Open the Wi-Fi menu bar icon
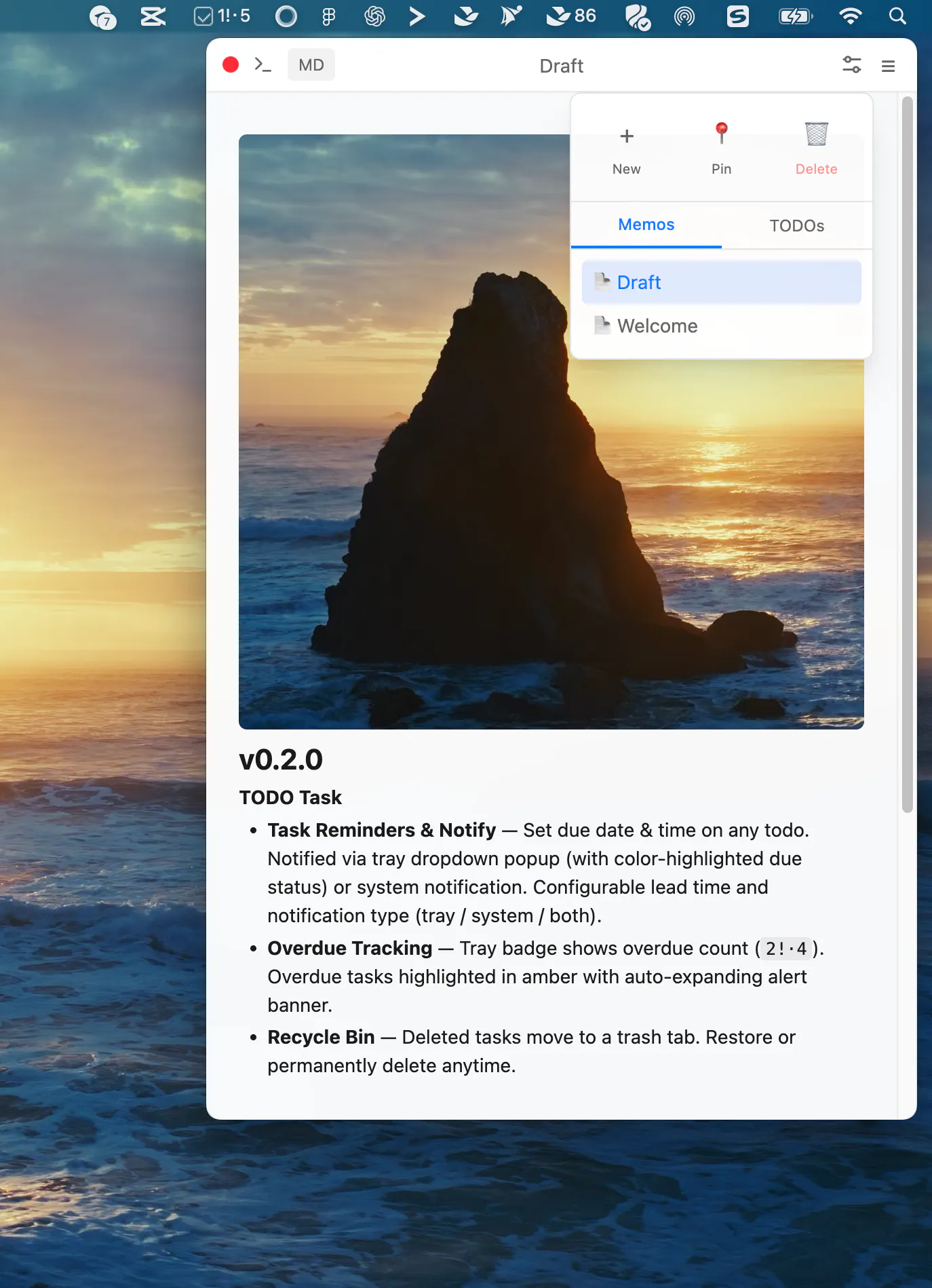 pos(850,16)
